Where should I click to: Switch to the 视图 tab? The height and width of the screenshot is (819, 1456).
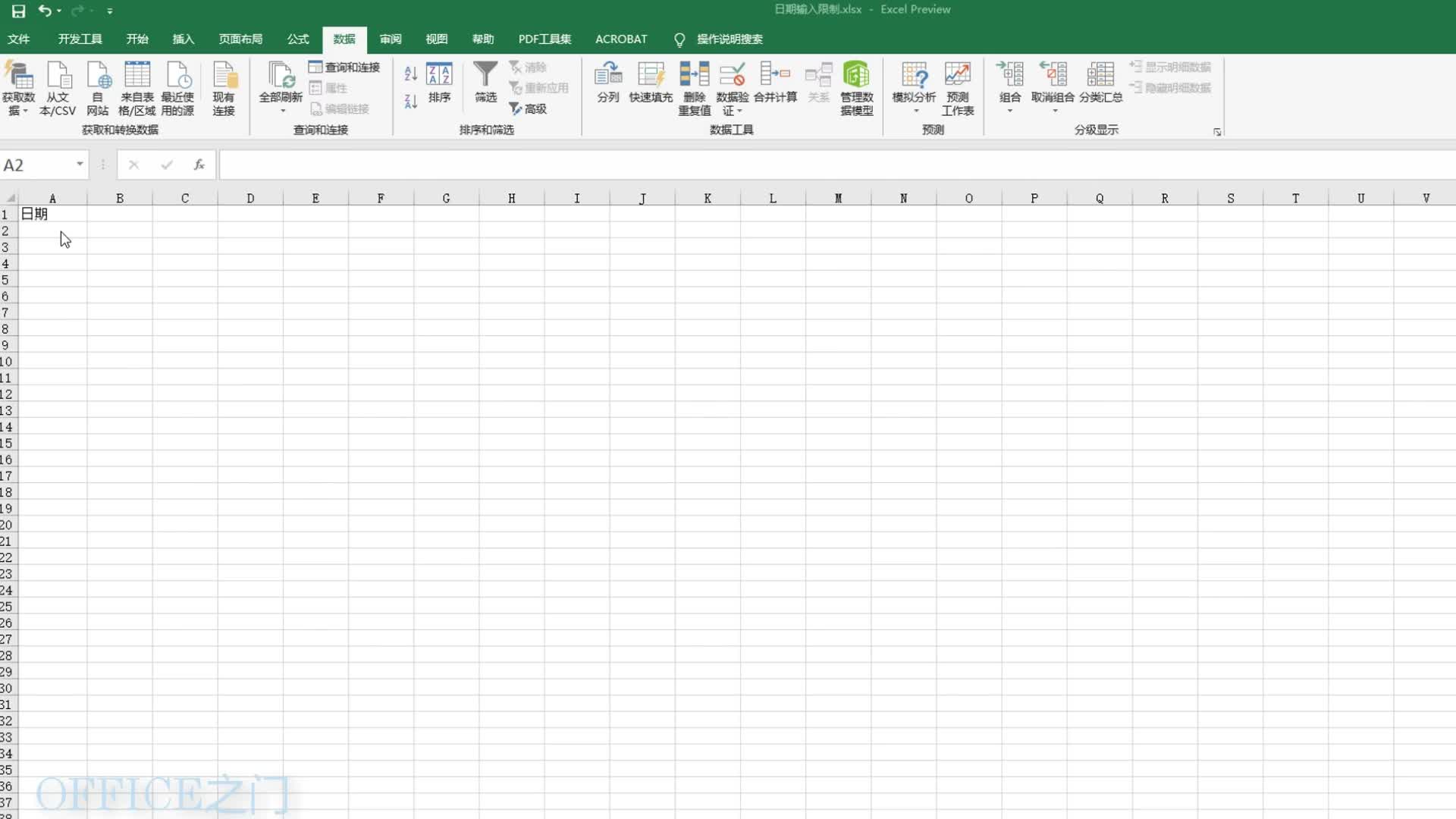pos(437,39)
